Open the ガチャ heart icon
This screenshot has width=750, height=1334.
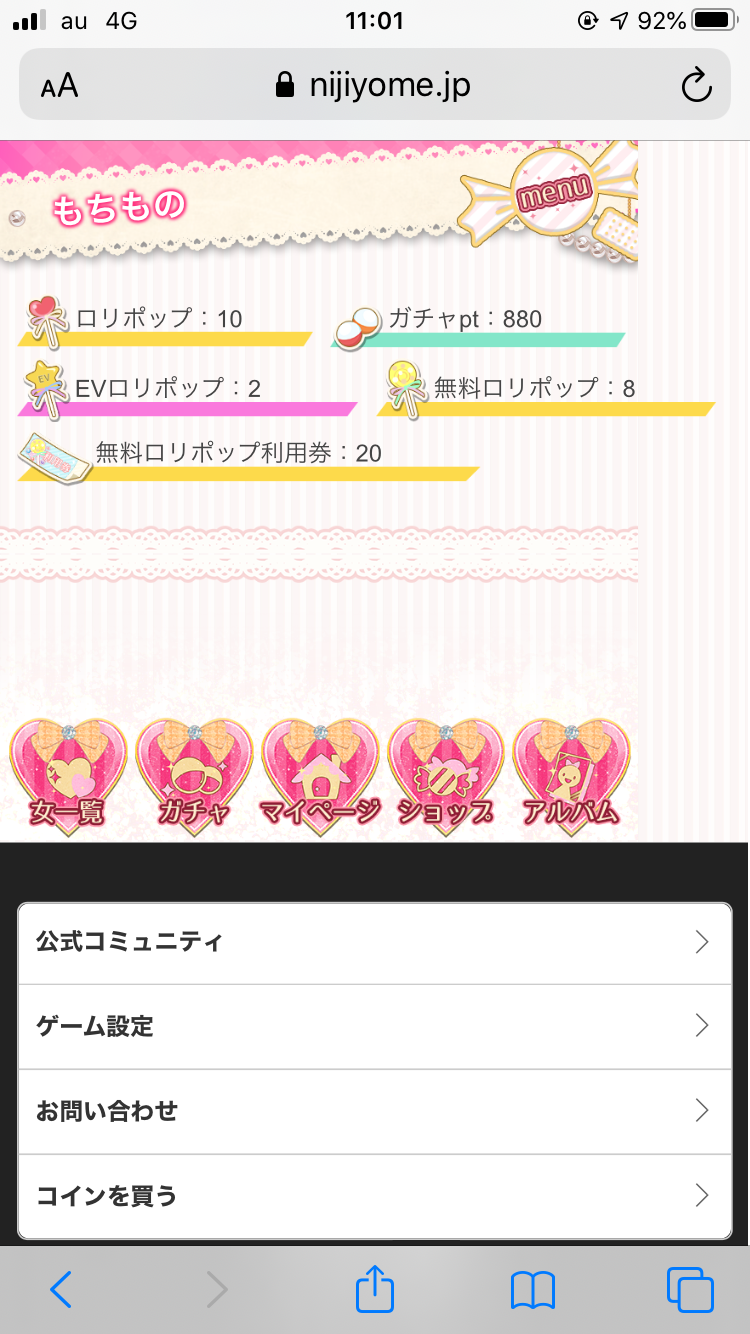[194, 774]
